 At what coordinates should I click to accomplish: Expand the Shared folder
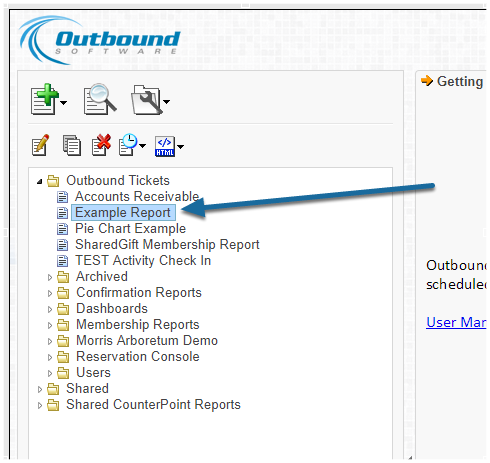click(x=40, y=389)
